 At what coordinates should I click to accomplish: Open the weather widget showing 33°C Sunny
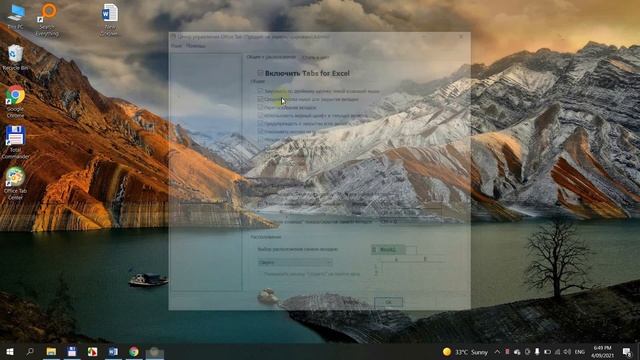tap(465, 352)
